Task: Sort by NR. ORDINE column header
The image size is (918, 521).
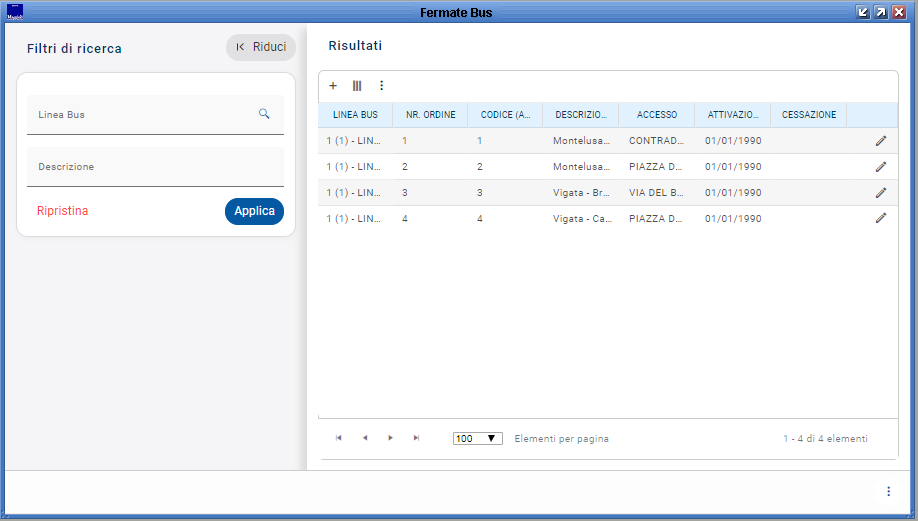Action: pos(430,115)
